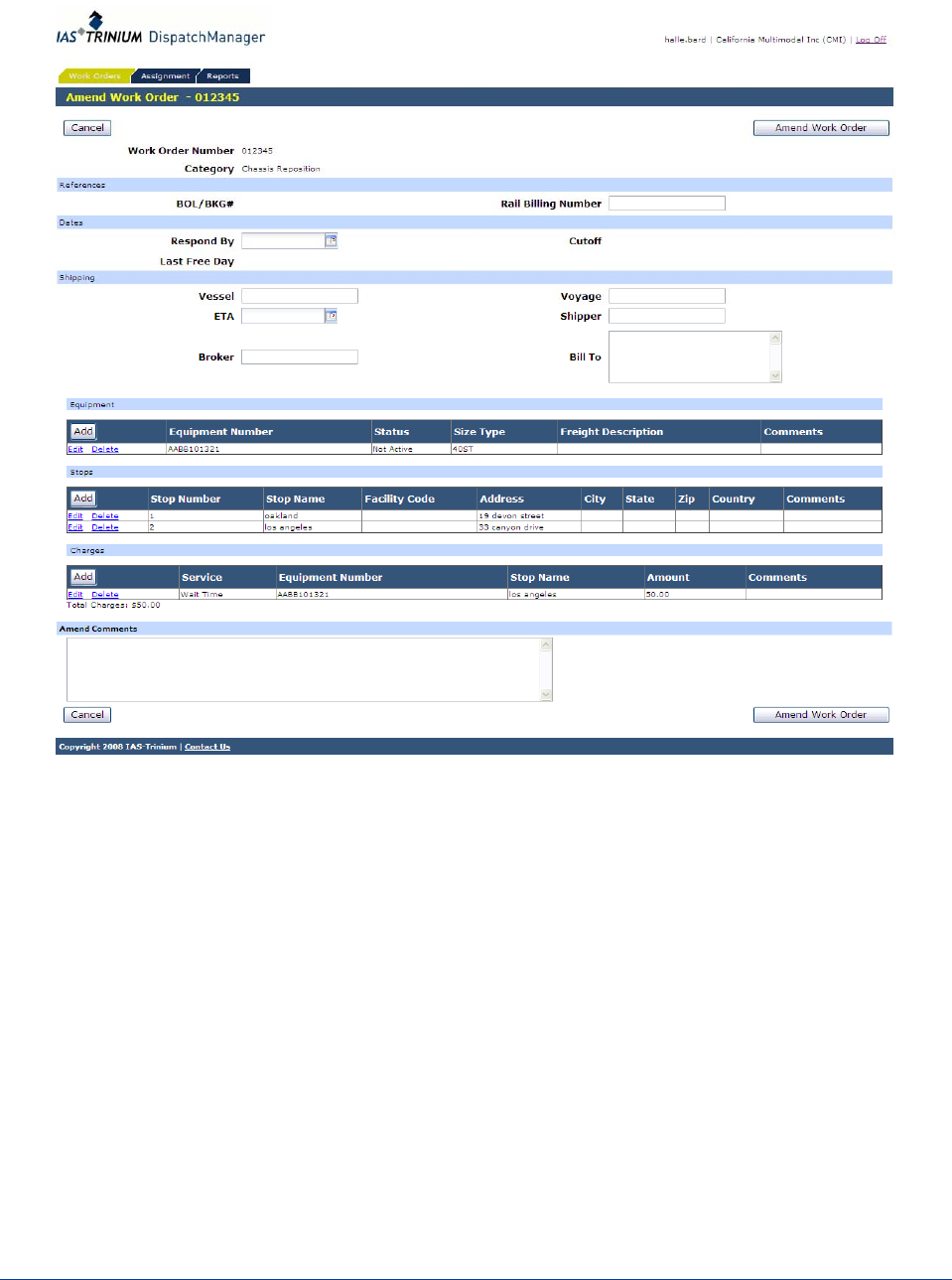952x1280 pixels.
Task: Open the Reports tab
Action: [223, 75]
